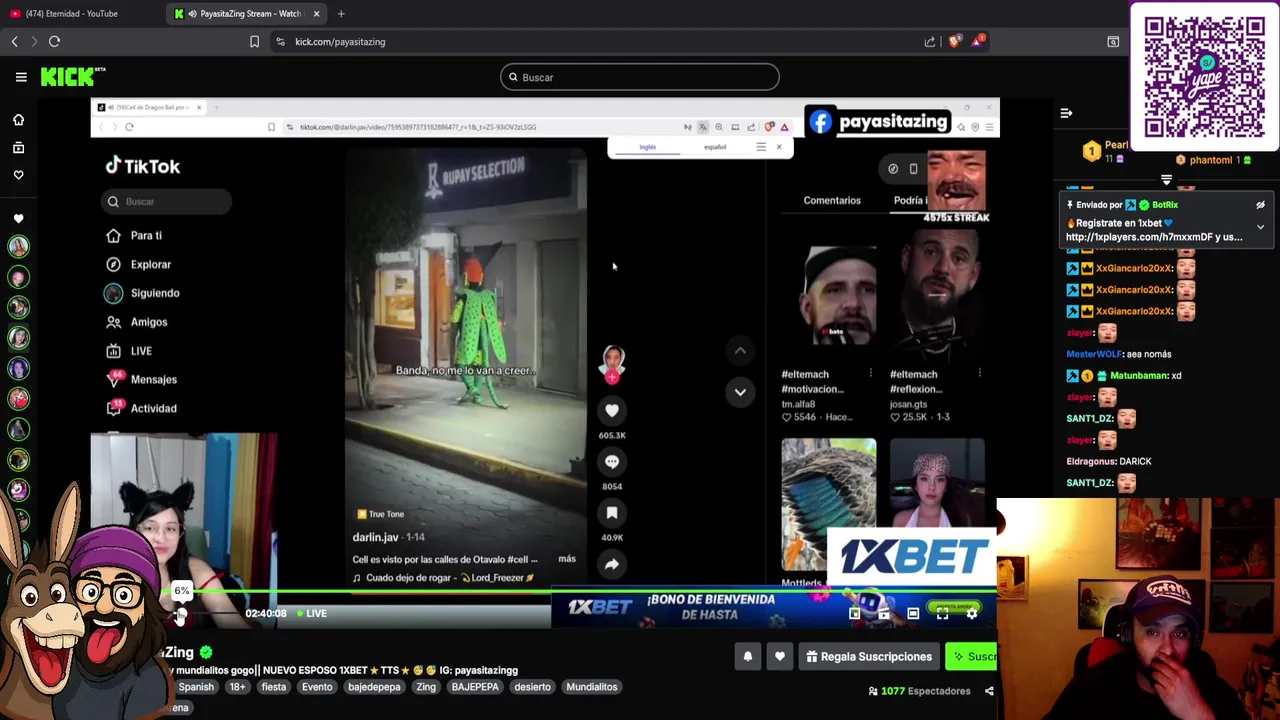Select the 18+ stream tag
Image resolution: width=1280 pixels, height=720 pixels.
pos(237,687)
